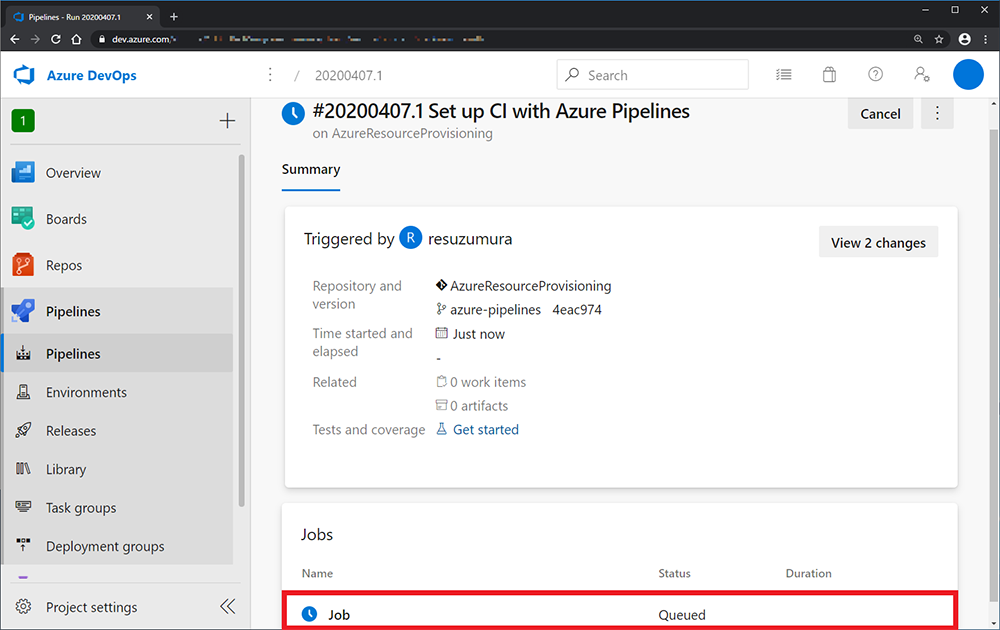The height and width of the screenshot is (630, 1000).
Task: Click the 20200407.1 breadcrumb
Action: (348, 75)
